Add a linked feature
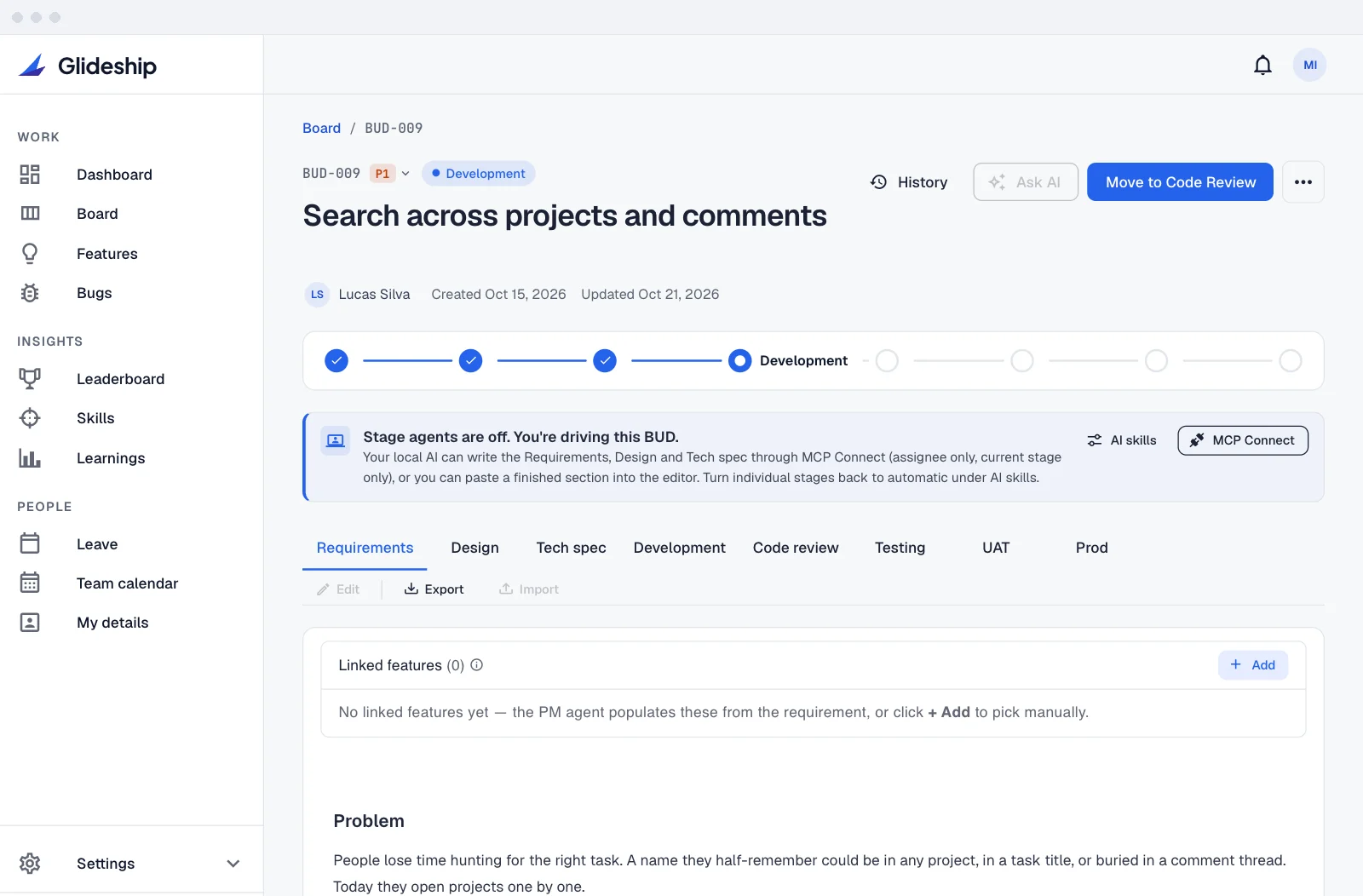This screenshot has height=896, width=1363. 1253,665
